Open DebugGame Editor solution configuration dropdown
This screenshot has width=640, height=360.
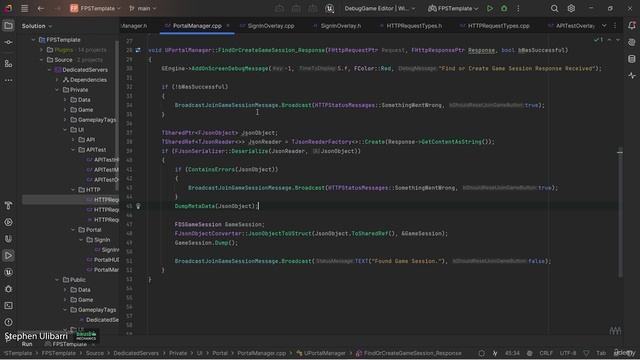tap(380, 8)
